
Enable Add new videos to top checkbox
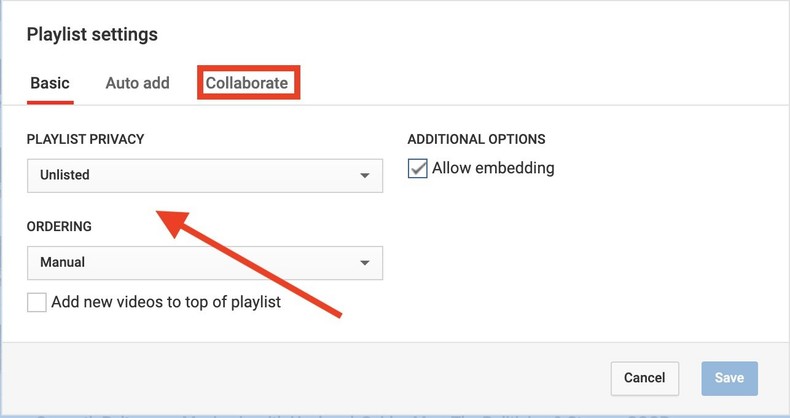tap(37, 302)
